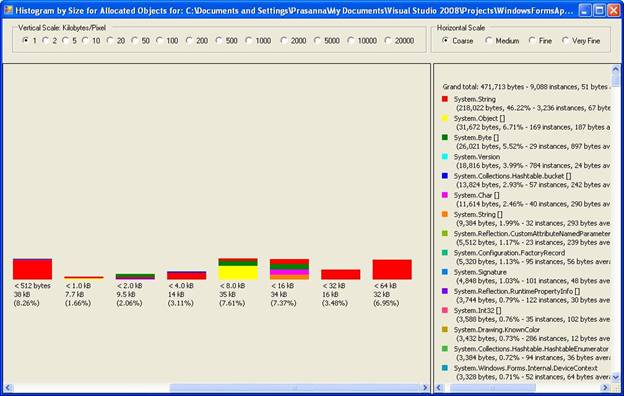This screenshot has height=396, width=624.
Task: Click the System.Object [] yellow legend swatch
Action: (445, 118)
